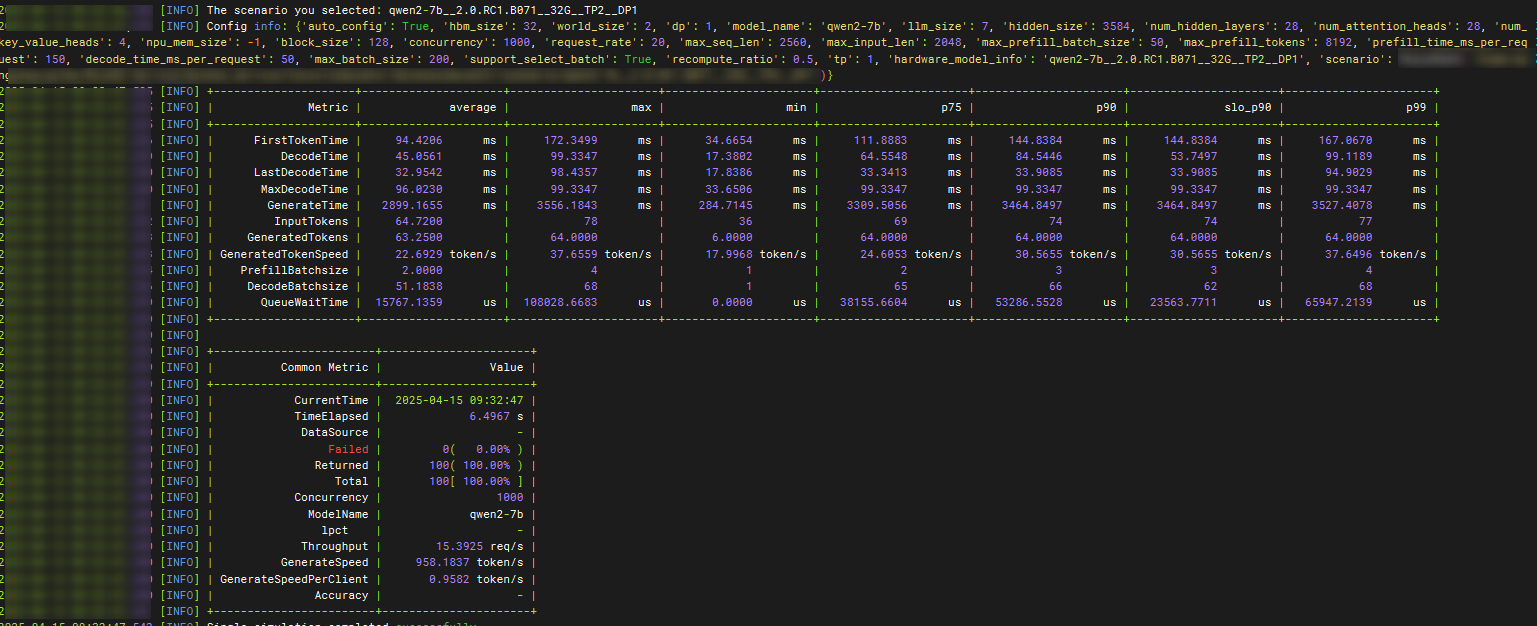Click GenerateTime p75 value 3309.5056

click(877, 205)
